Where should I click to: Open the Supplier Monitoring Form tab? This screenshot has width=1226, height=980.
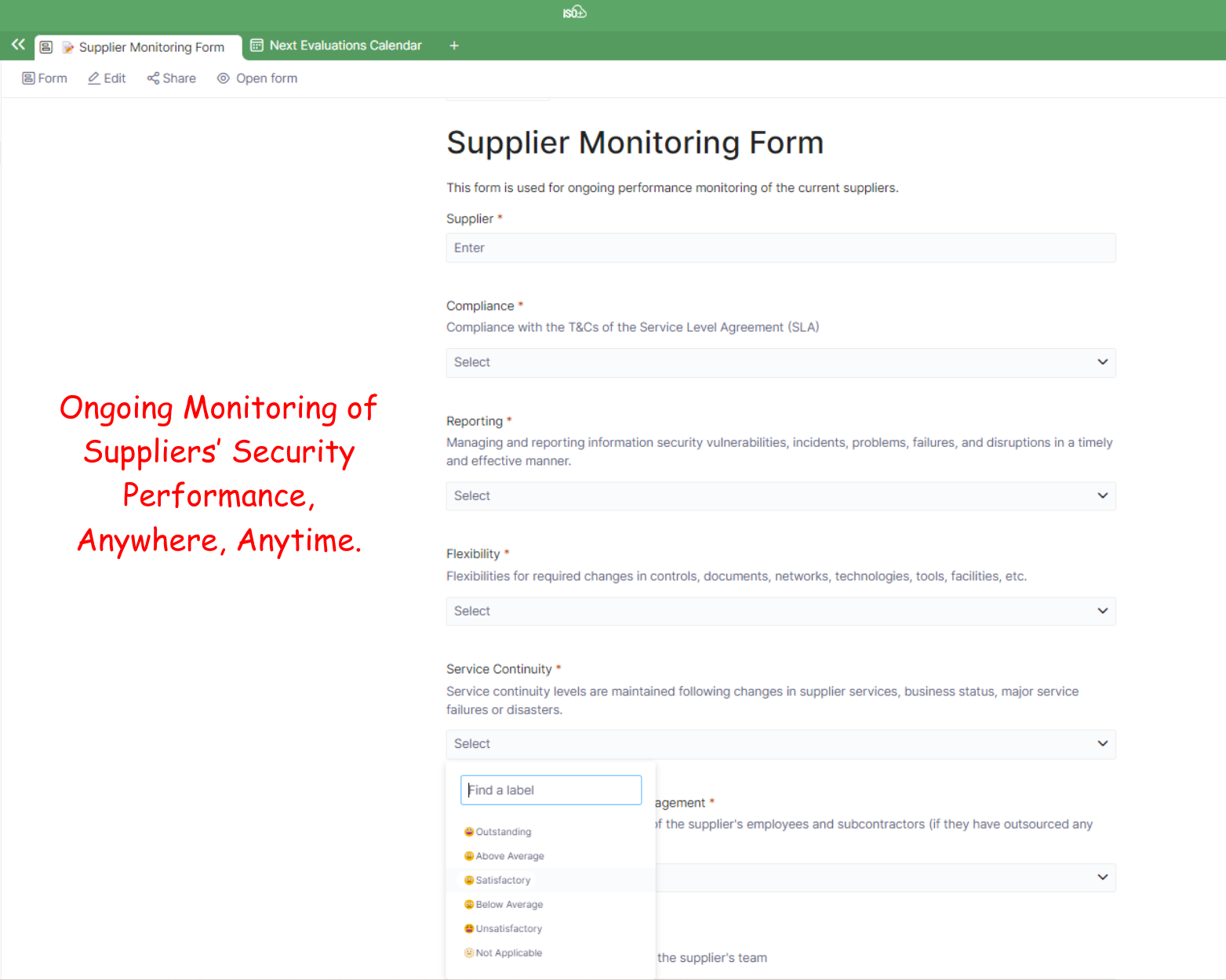pos(151,47)
